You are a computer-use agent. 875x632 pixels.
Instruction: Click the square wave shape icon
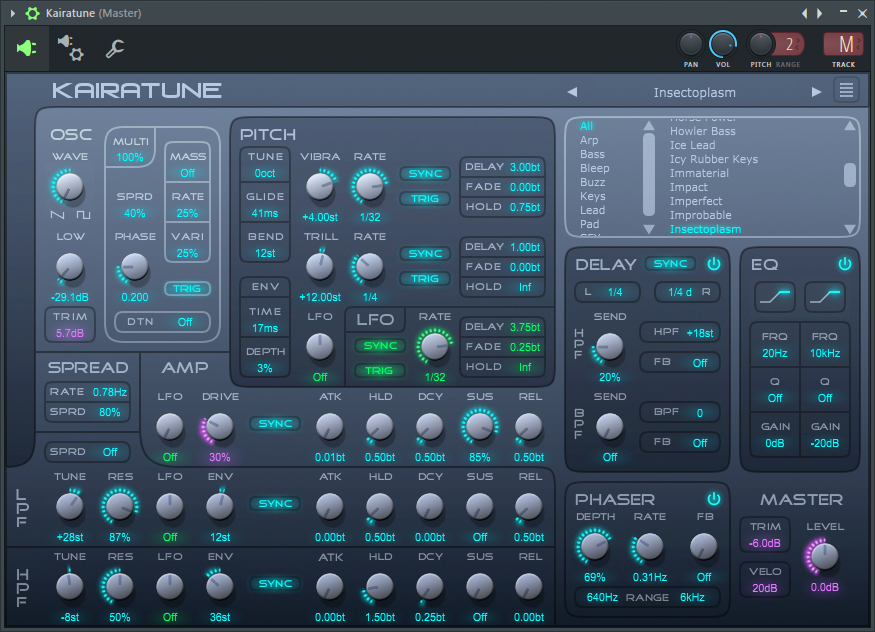[83, 215]
